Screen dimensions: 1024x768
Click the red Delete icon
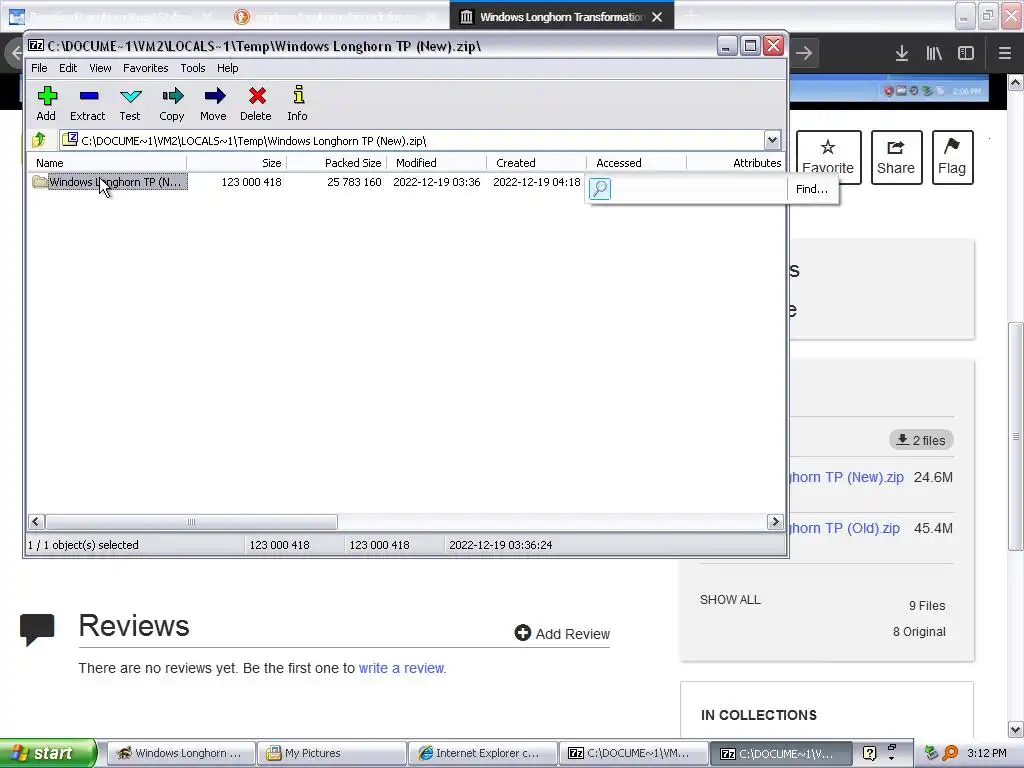coord(257,96)
